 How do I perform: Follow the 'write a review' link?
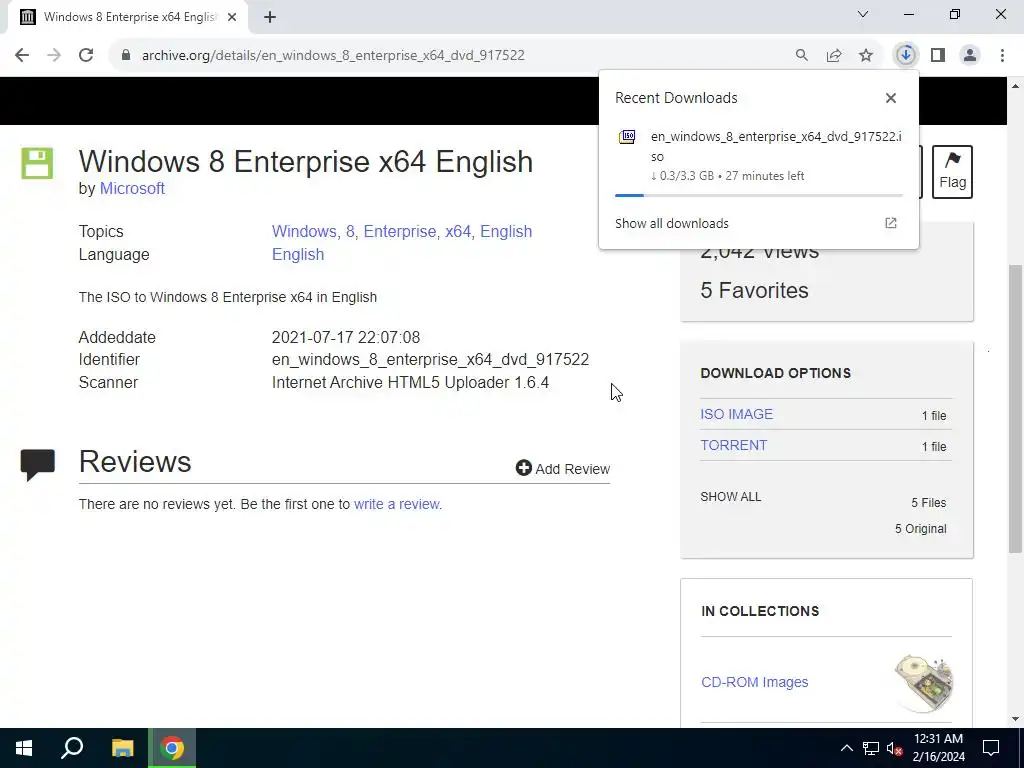coord(397,504)
